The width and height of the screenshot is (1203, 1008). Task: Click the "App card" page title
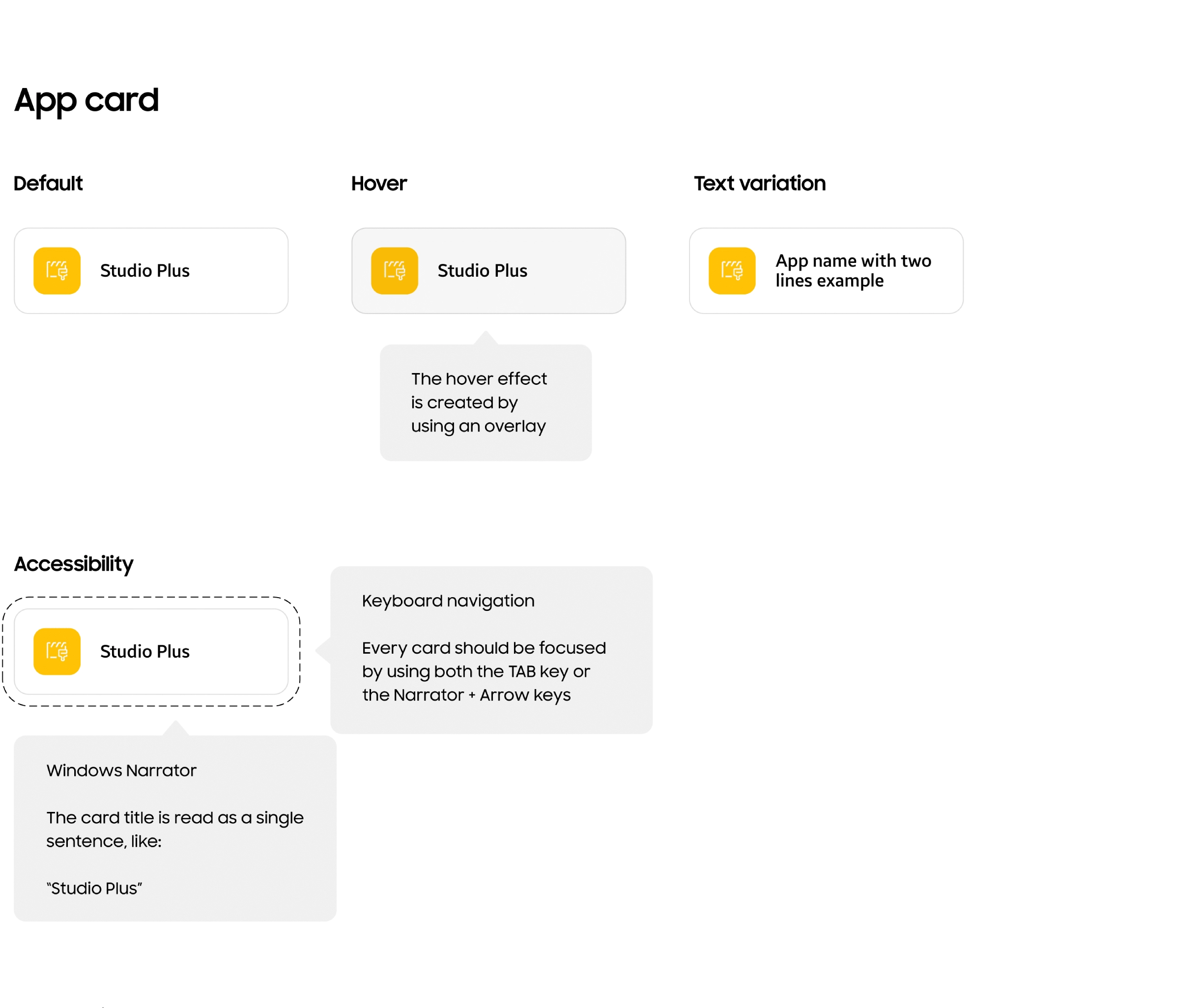(86, 100)
